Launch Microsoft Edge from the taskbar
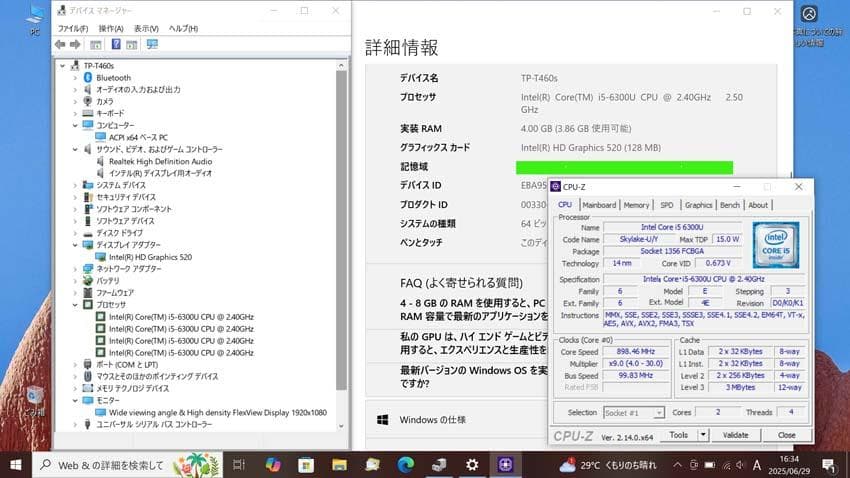The height and width of the screenshot is (478, 850). tap(405, 464)
